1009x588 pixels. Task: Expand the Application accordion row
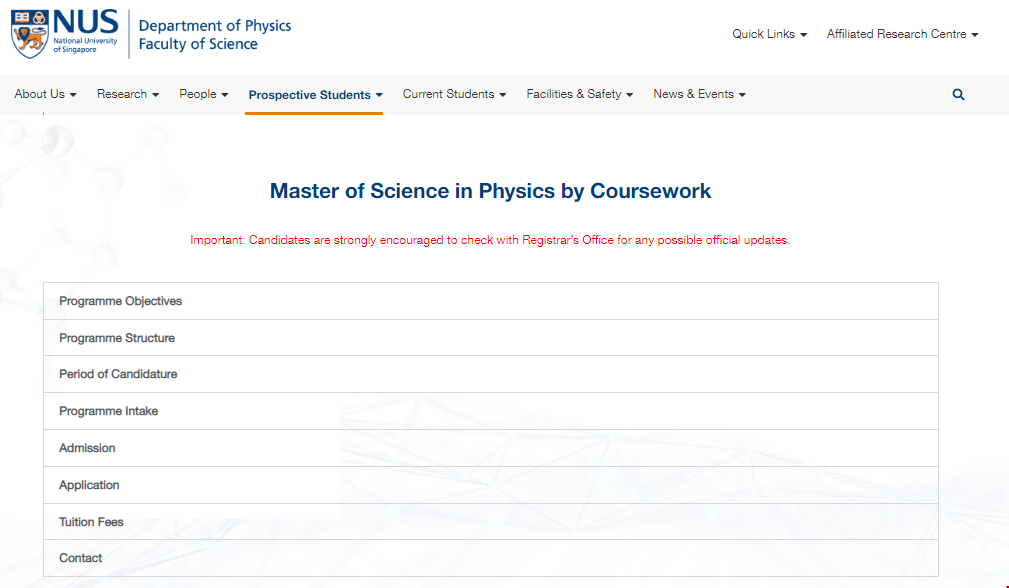click(x=89, y=485)
